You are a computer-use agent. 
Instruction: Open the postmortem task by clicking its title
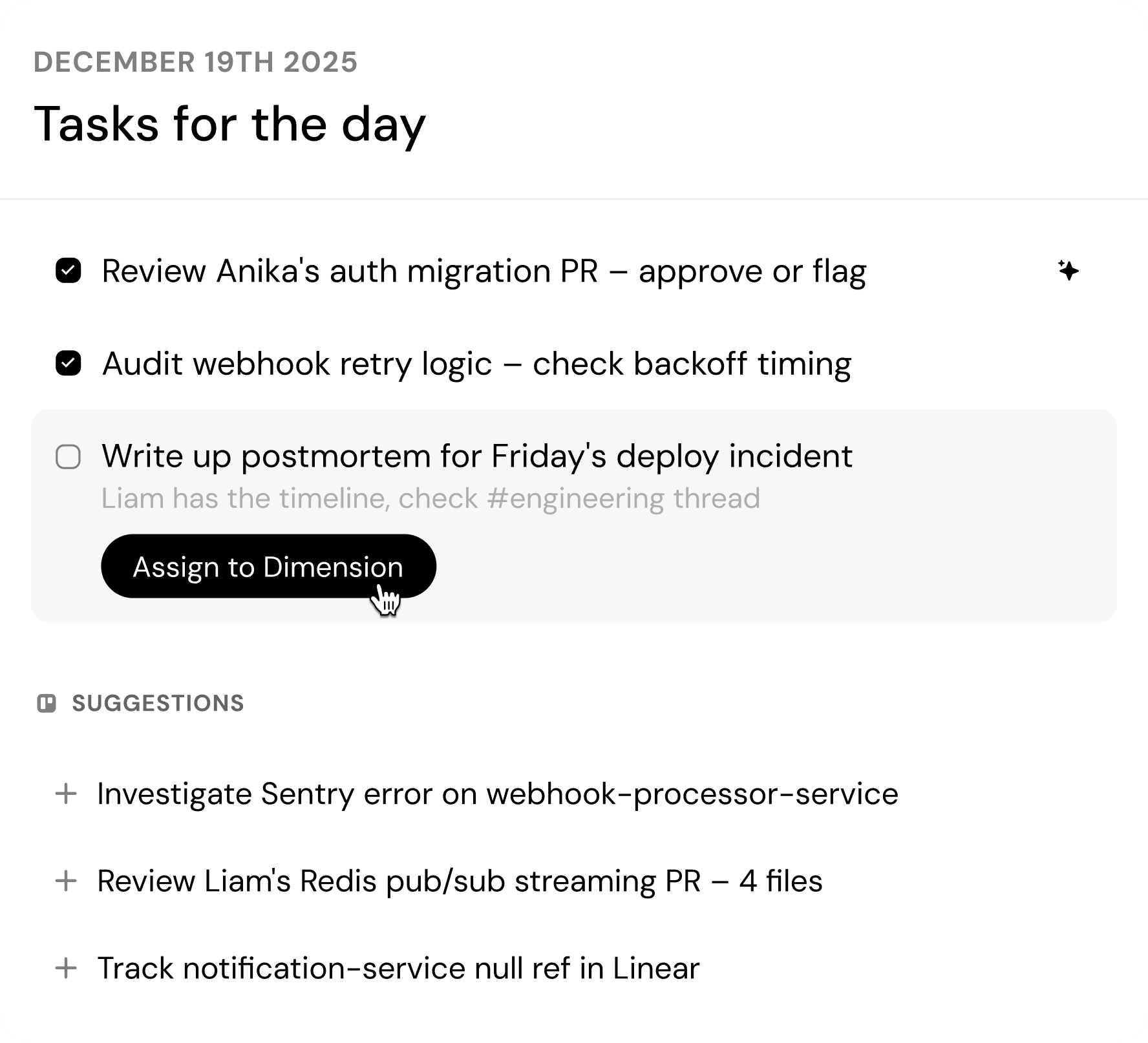click(476, 457)
